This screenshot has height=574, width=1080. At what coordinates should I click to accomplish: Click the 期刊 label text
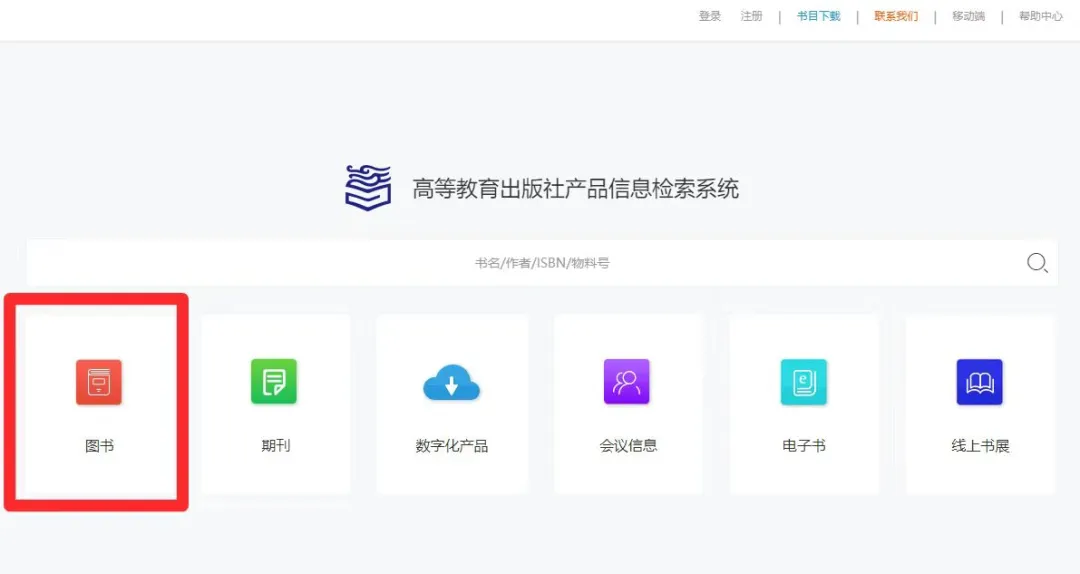tap(276, 446)
